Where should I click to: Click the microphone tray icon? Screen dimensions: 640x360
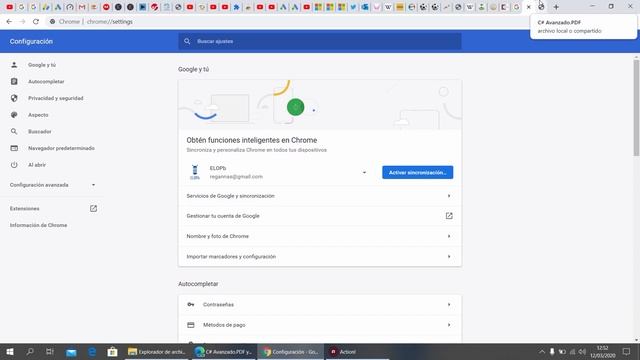point(552,351)
